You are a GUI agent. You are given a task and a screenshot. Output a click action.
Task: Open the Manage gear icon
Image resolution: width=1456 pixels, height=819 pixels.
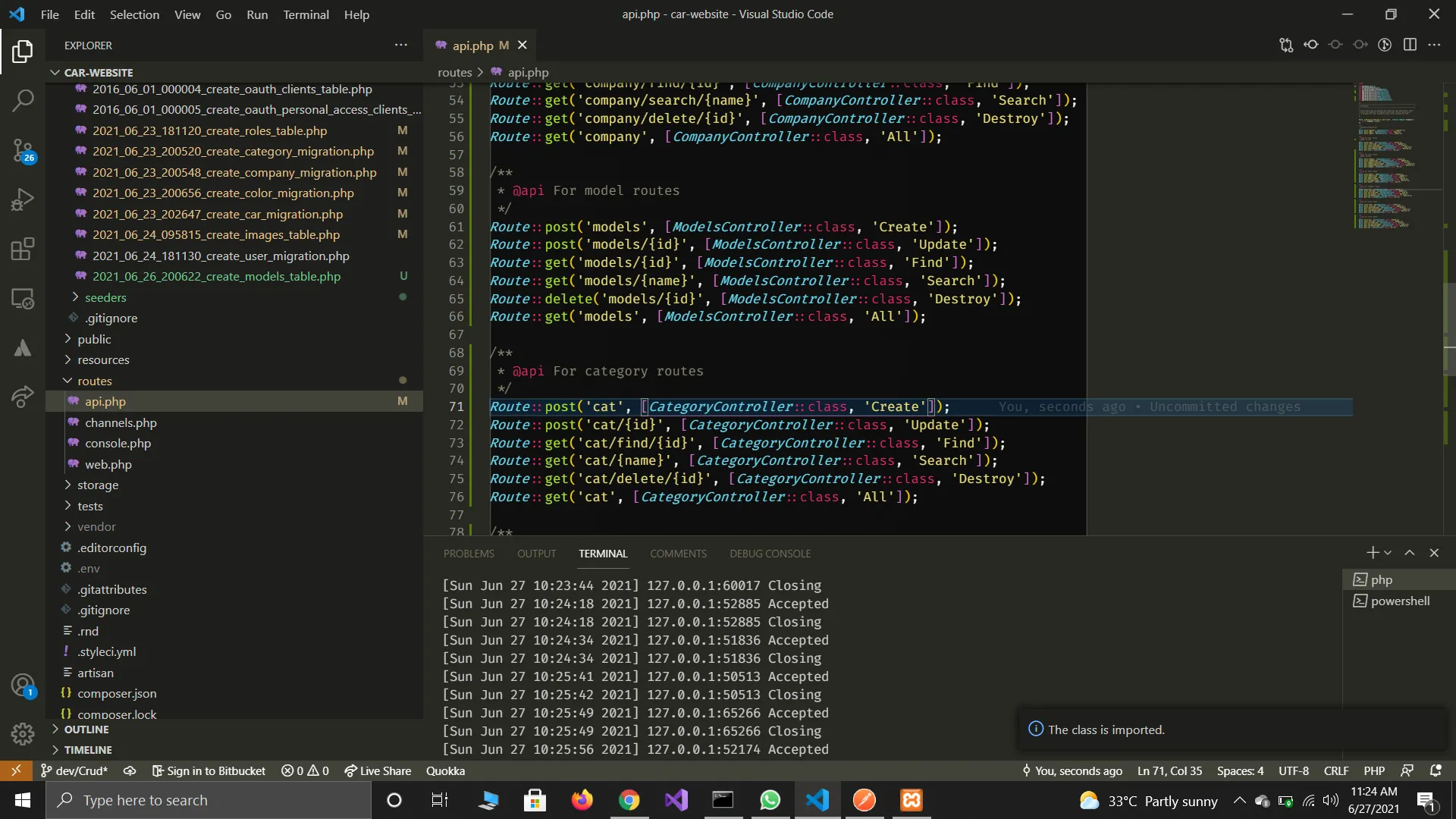(x=23, y=733)
